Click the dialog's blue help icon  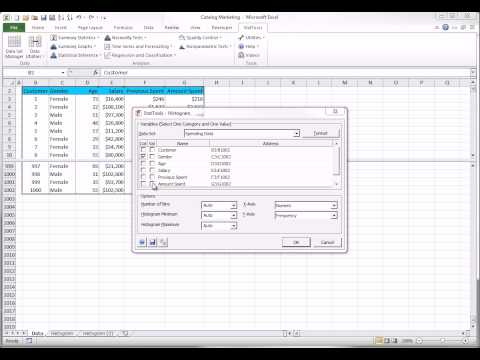[142, 242]
